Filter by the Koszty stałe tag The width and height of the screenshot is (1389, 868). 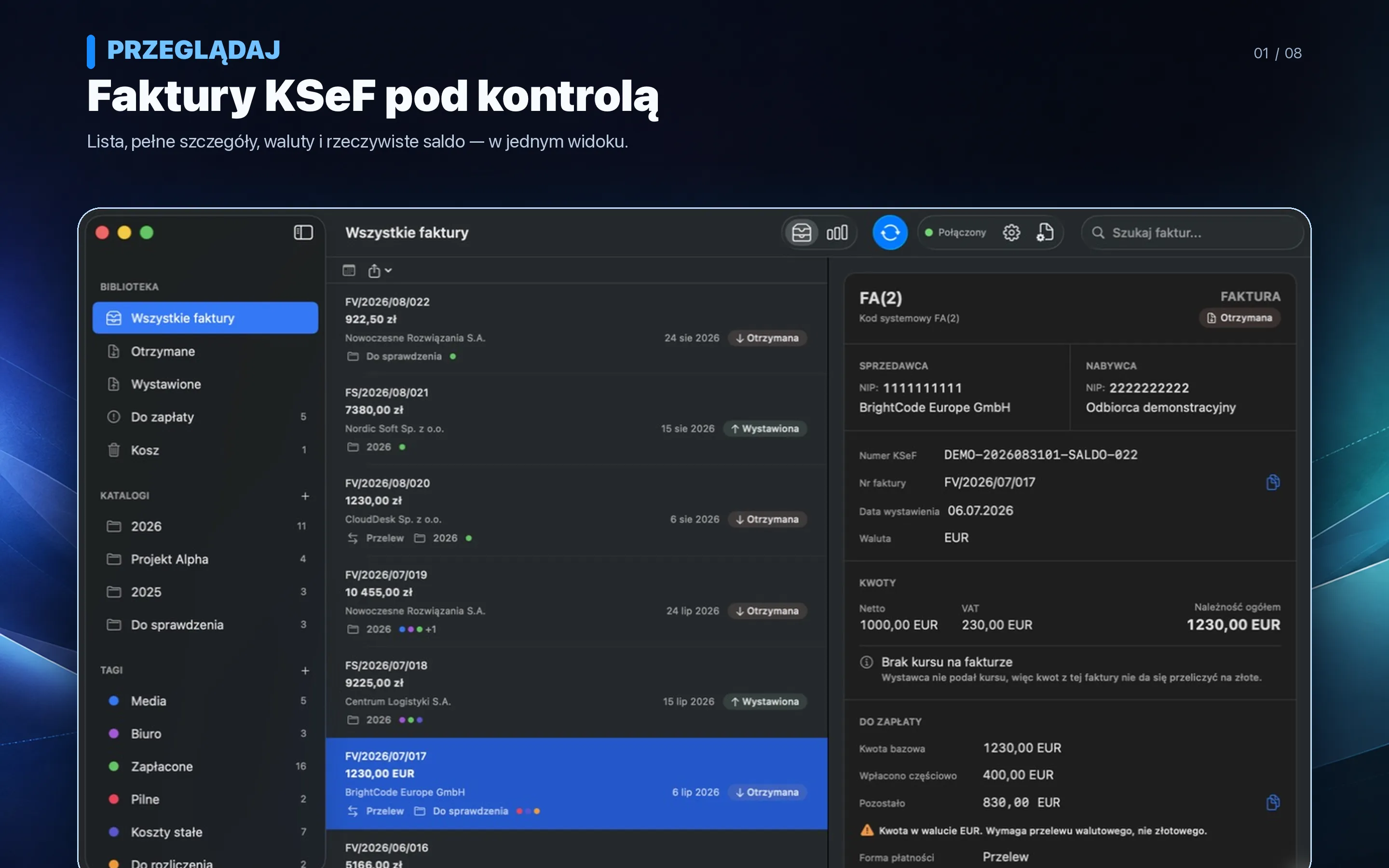205,832
